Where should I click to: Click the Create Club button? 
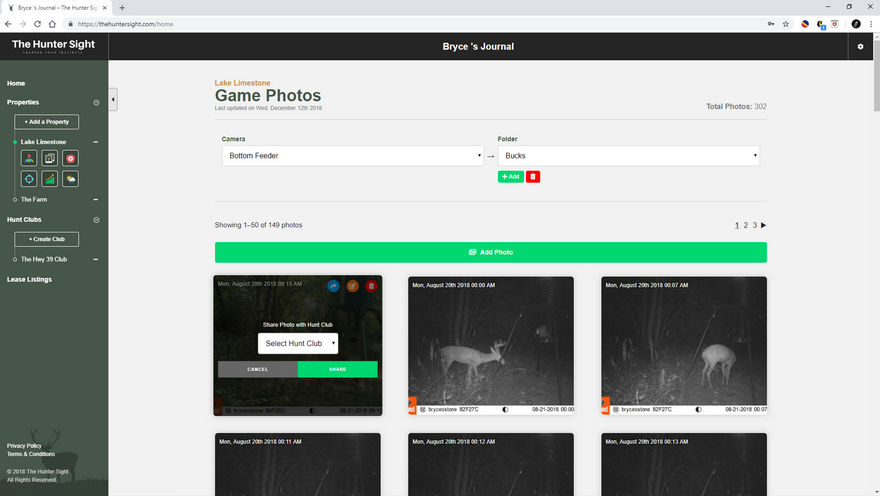pyautogui.click(x=47, y=239)
